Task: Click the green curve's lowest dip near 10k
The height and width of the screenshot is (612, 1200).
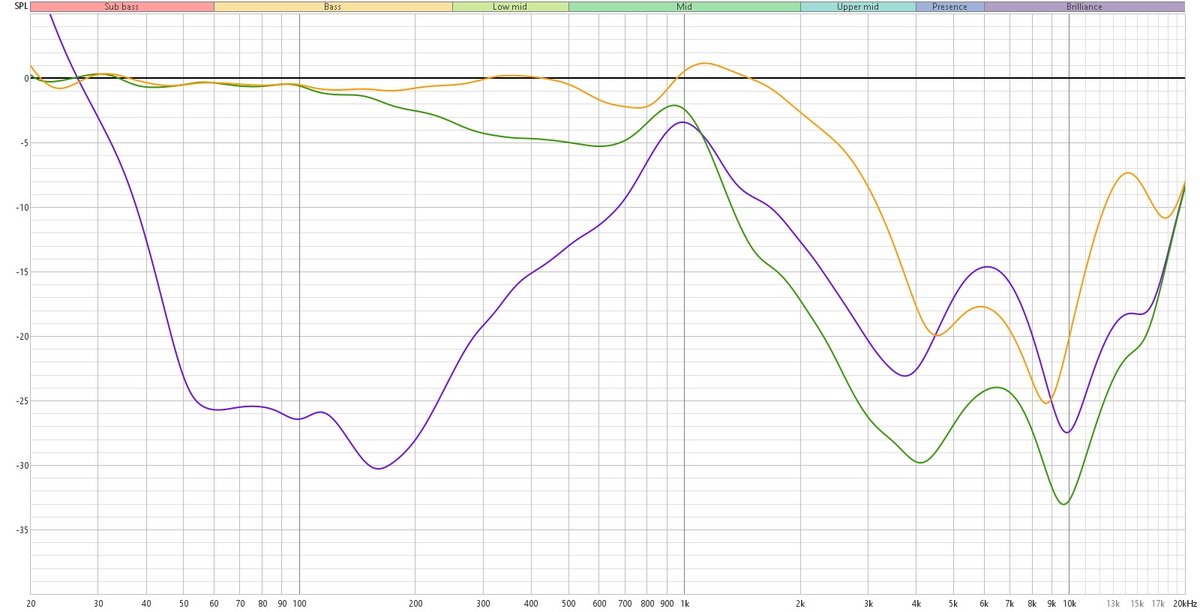Action: [x=1063, y=504]
